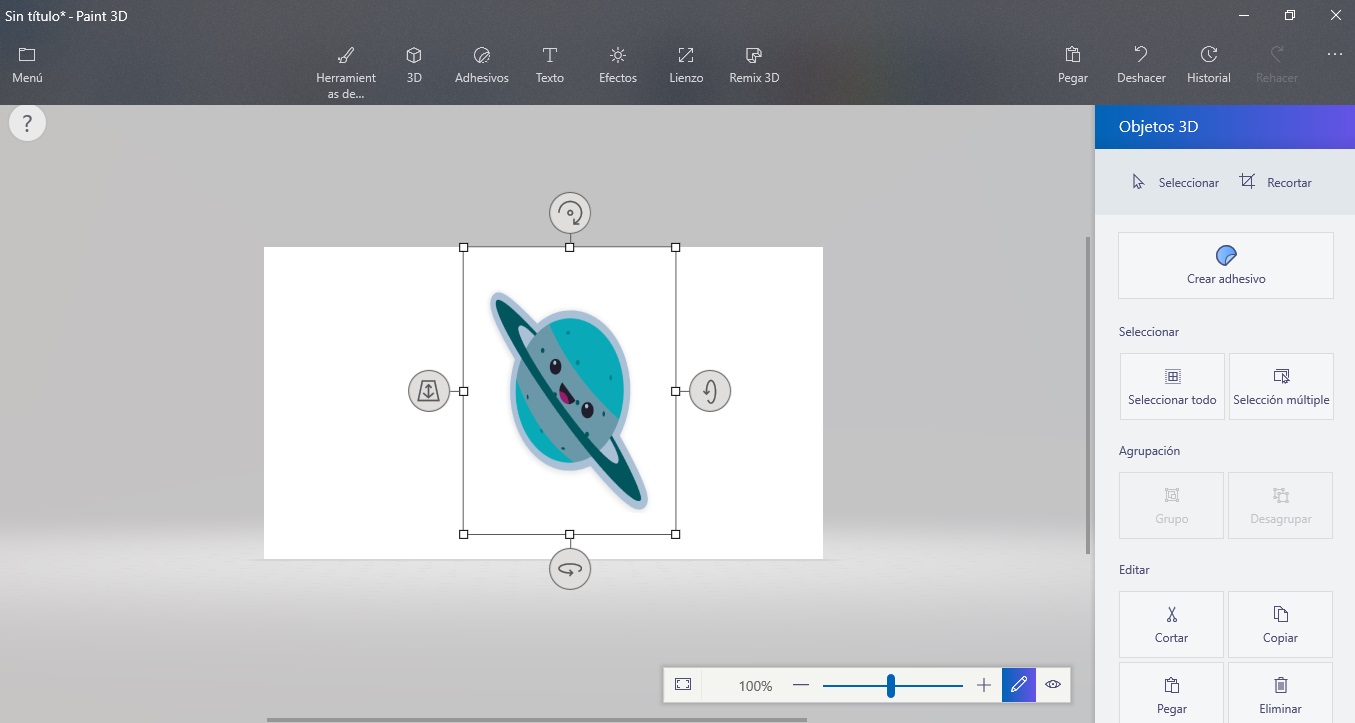The height and width of the screenshot is (723, 1355).
Task: Open the Efectos panel
Action: click(617, 64)
